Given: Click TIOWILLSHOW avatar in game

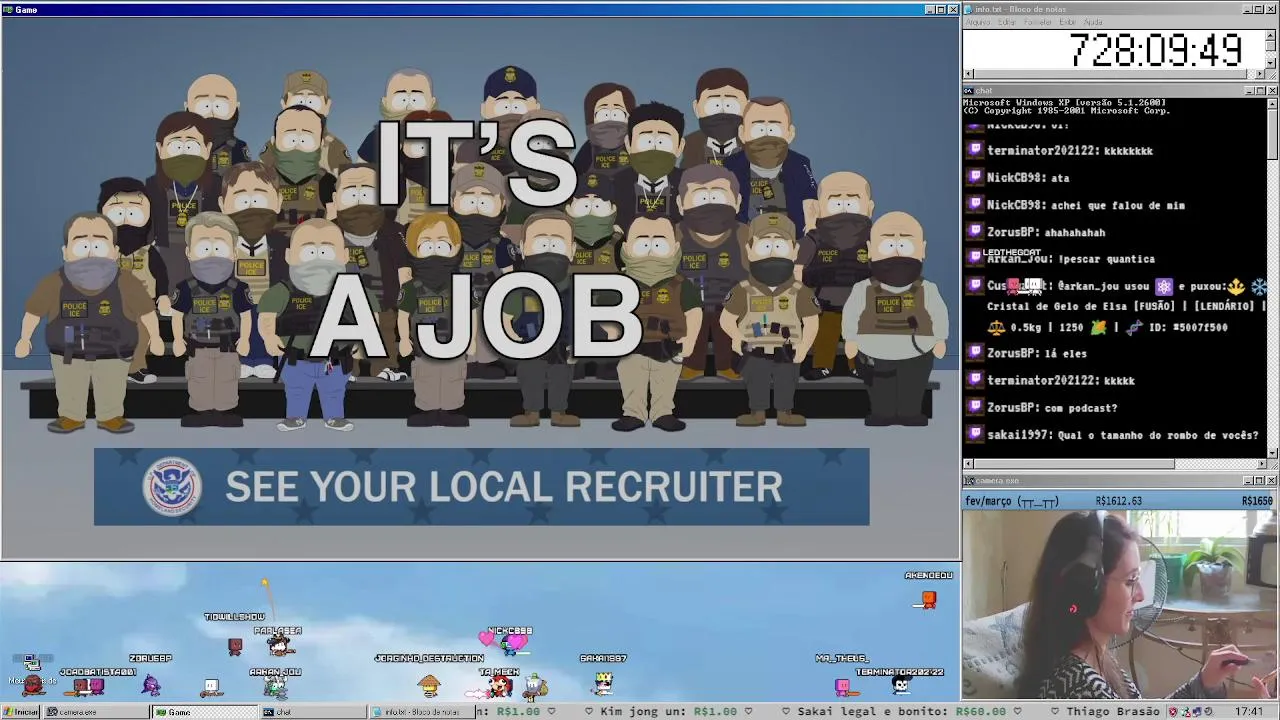Looking at the screenshot, I should [x=234, y=646].
